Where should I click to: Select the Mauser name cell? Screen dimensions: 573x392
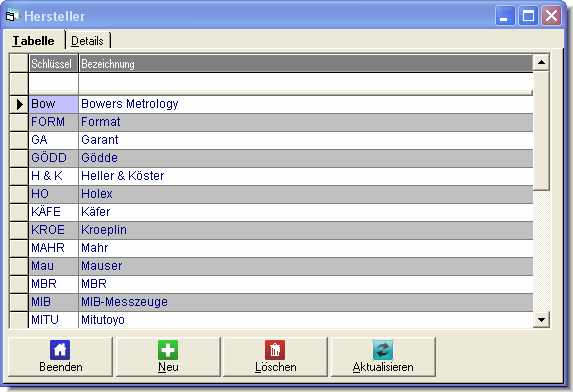pyautogui.click(x=306, y=266)
